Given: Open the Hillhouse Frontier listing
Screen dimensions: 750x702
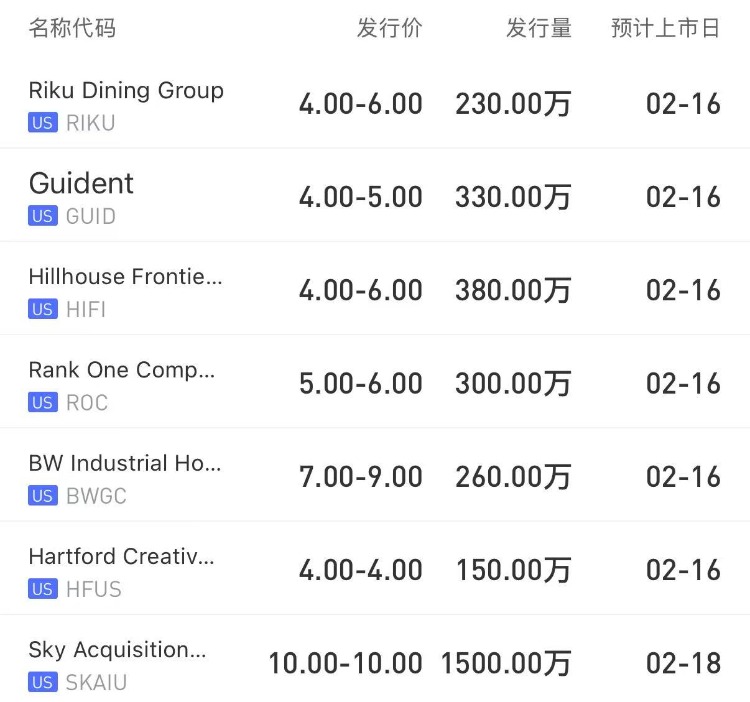Looking at the screenshot, I should tap(125, 277).
